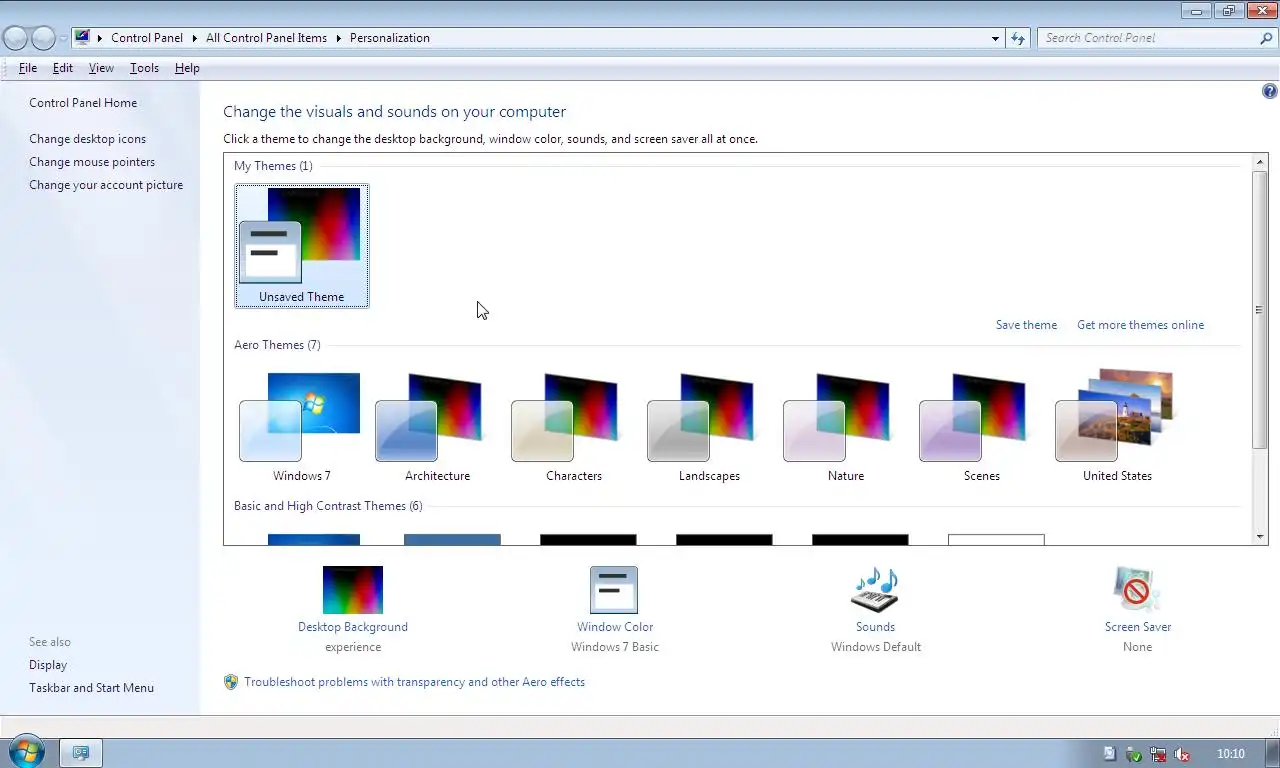Click the search magnifier icon
The height and width of the screenshot is (768, 1280).
pos(1266,38)
